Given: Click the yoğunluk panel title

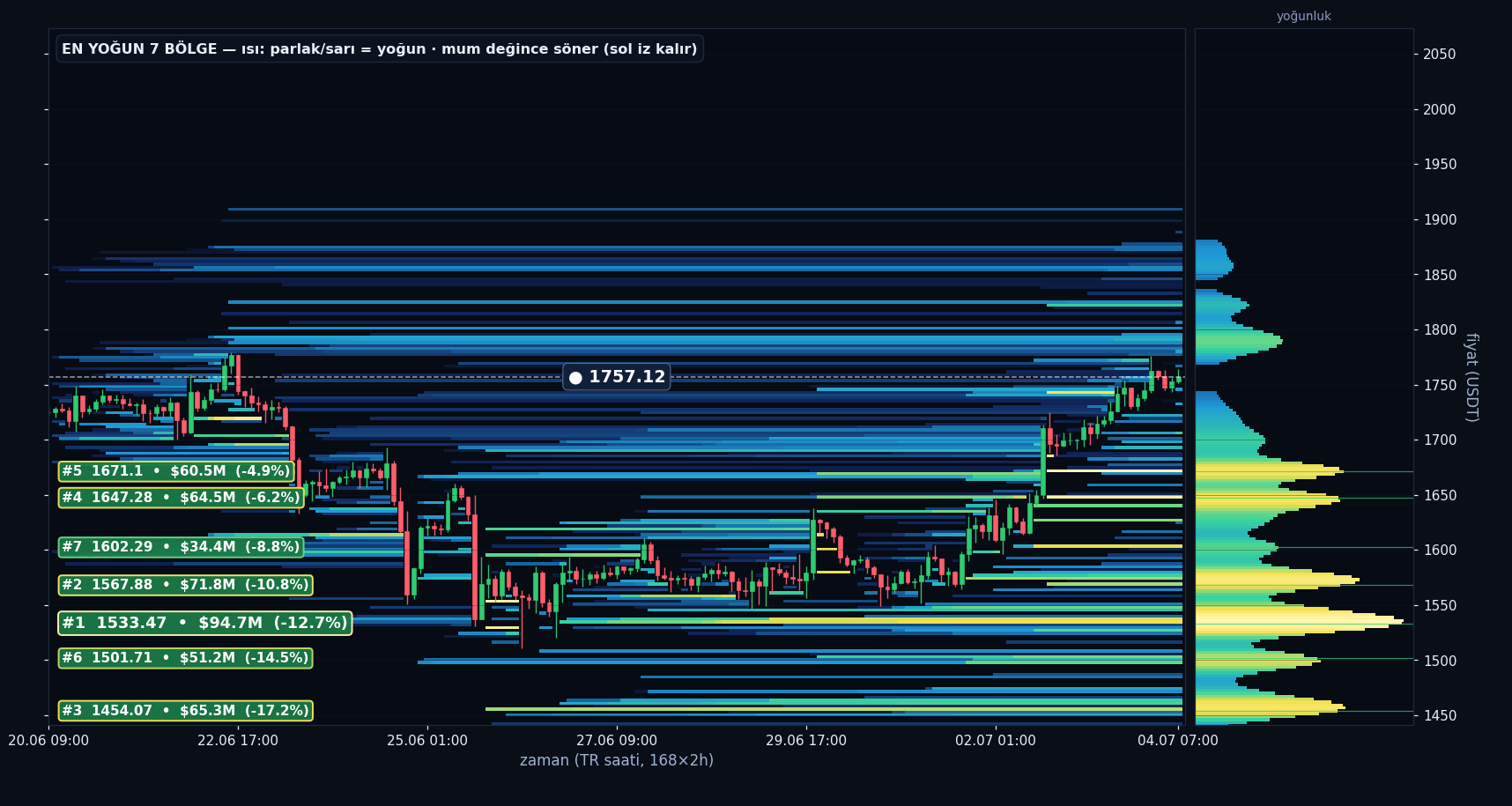Looking at the screenshot, I should coord(1303,16).
